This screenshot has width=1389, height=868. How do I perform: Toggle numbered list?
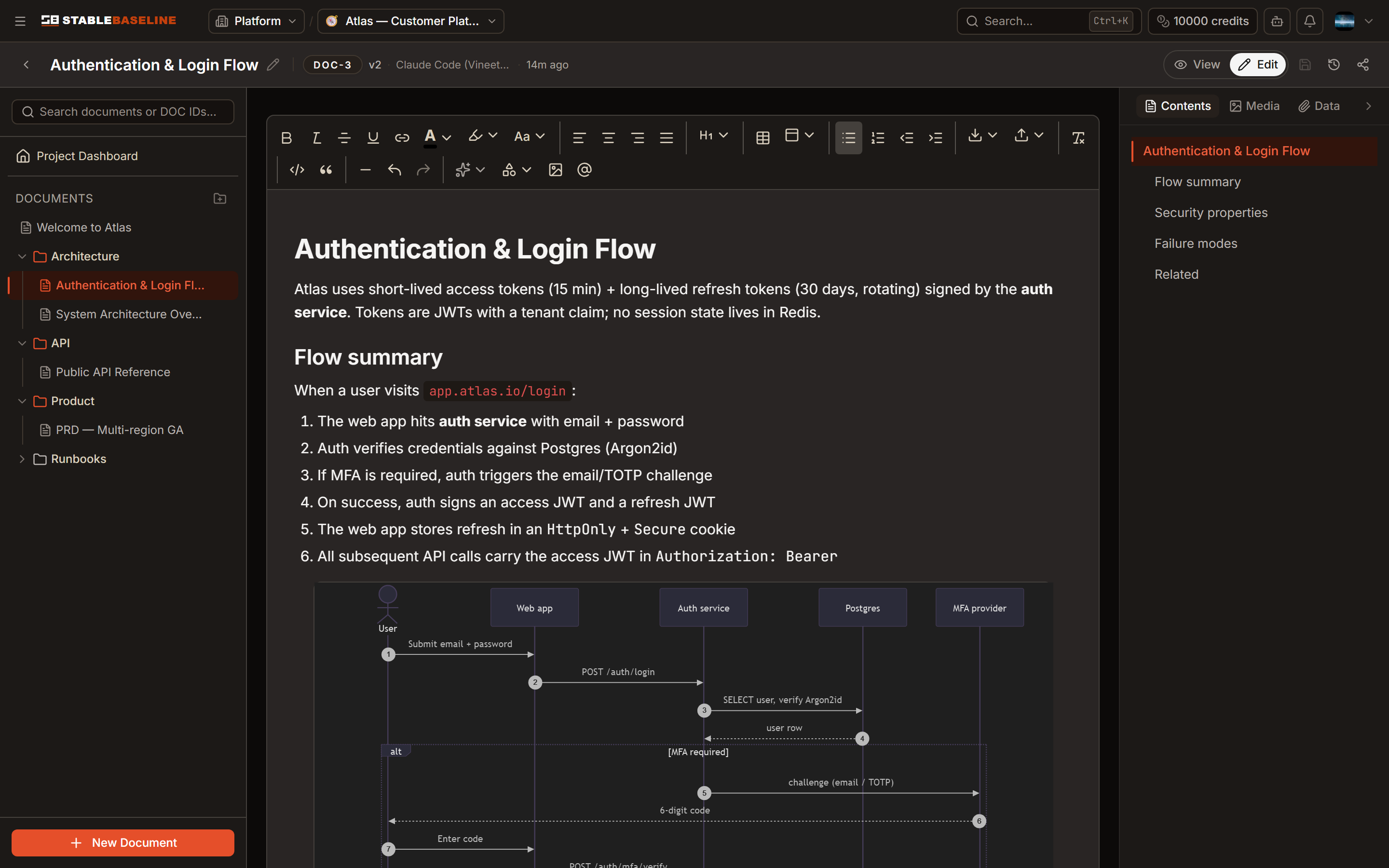tap(878, 138)
